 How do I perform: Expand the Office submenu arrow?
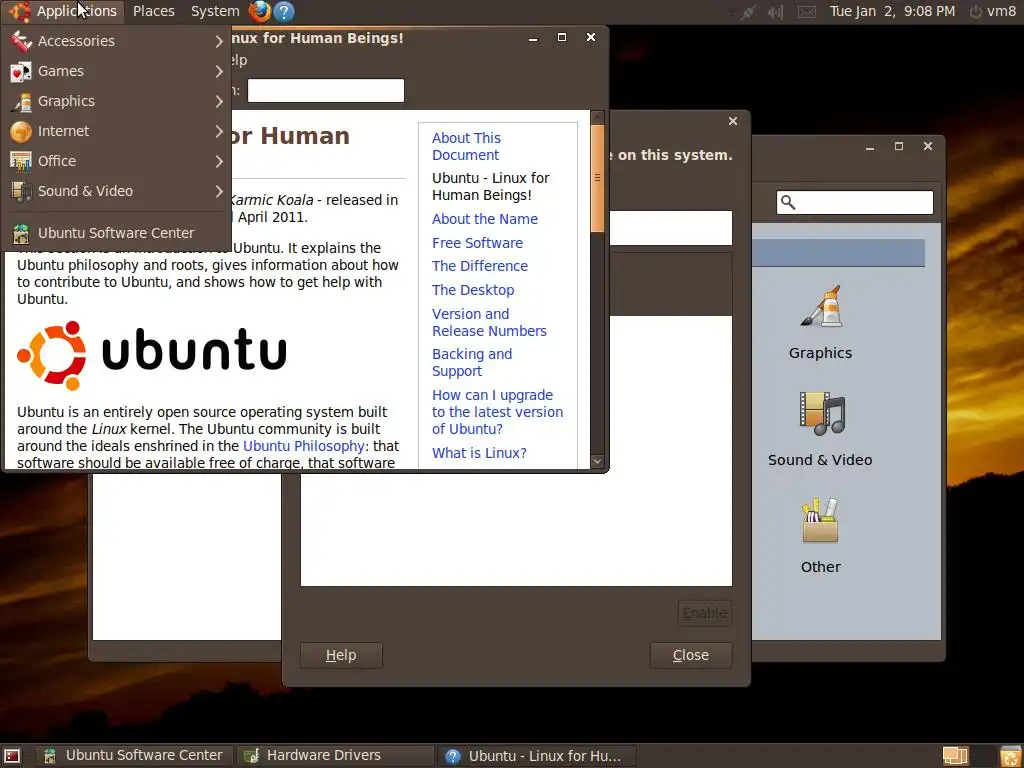(219, 161)
